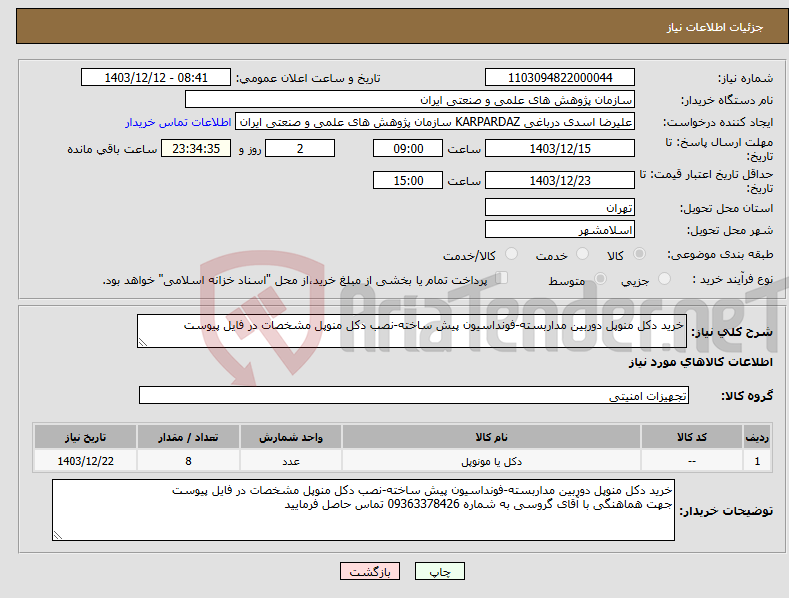Viewport: 789px width, 598px height.
Task: Click the جزئیات اطلاعات نیاز header title
Action: coord(715,27)
